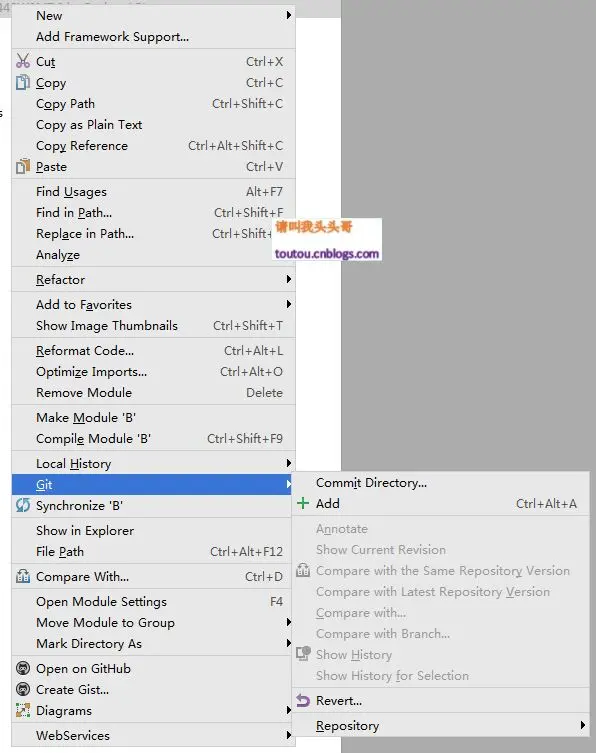Click the Synchronize refresh arrows icon
The image size is (596, 753).
[23, 505]
